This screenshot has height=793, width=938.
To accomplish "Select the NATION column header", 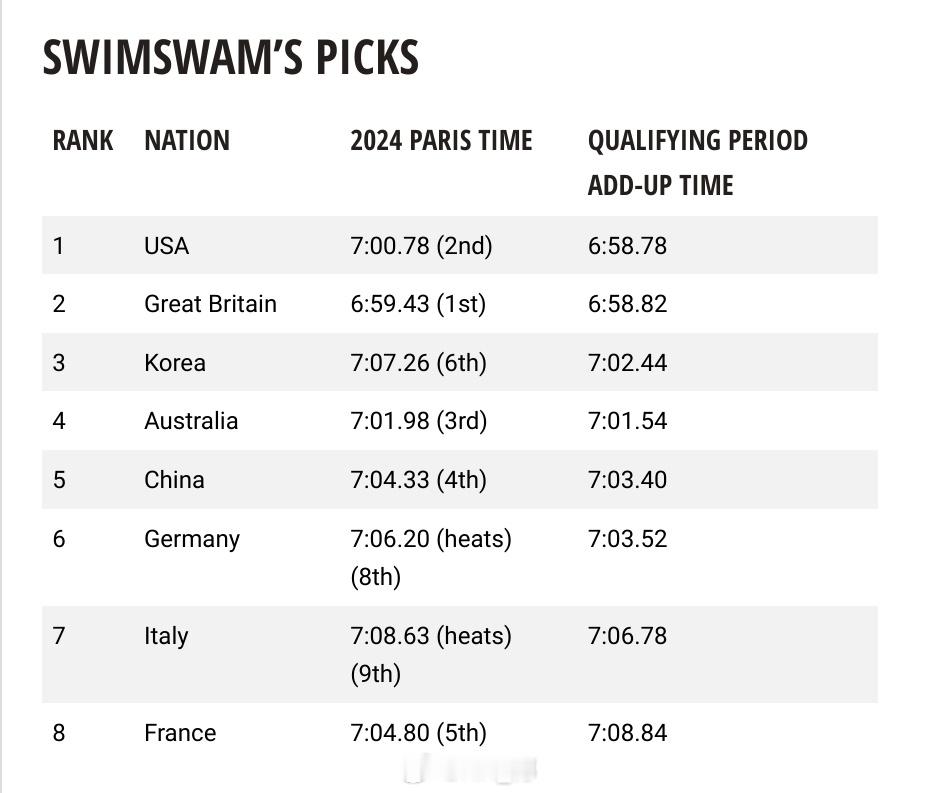I will [187, 141].
